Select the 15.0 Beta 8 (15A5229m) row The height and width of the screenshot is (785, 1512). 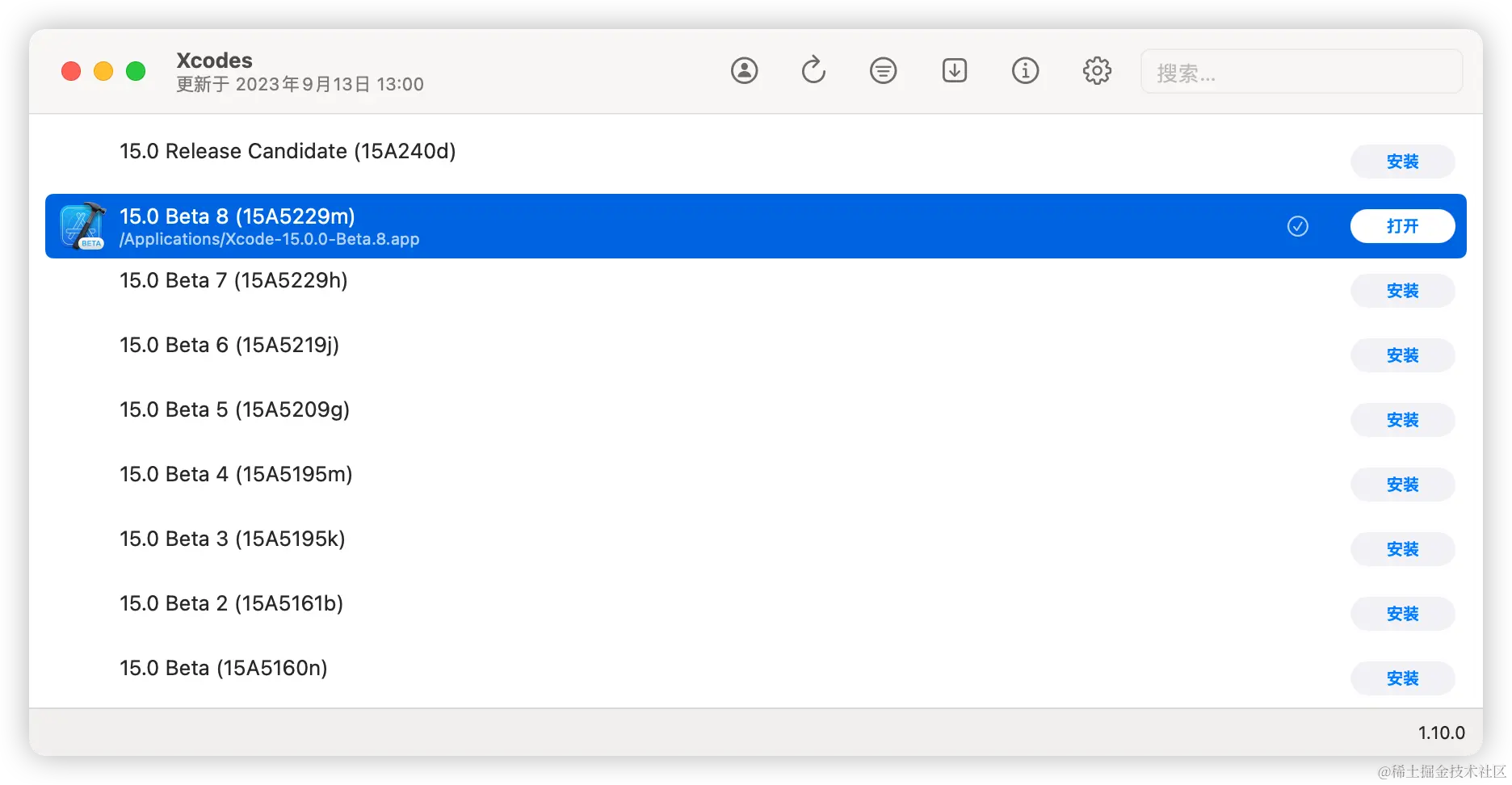(756, 226)
